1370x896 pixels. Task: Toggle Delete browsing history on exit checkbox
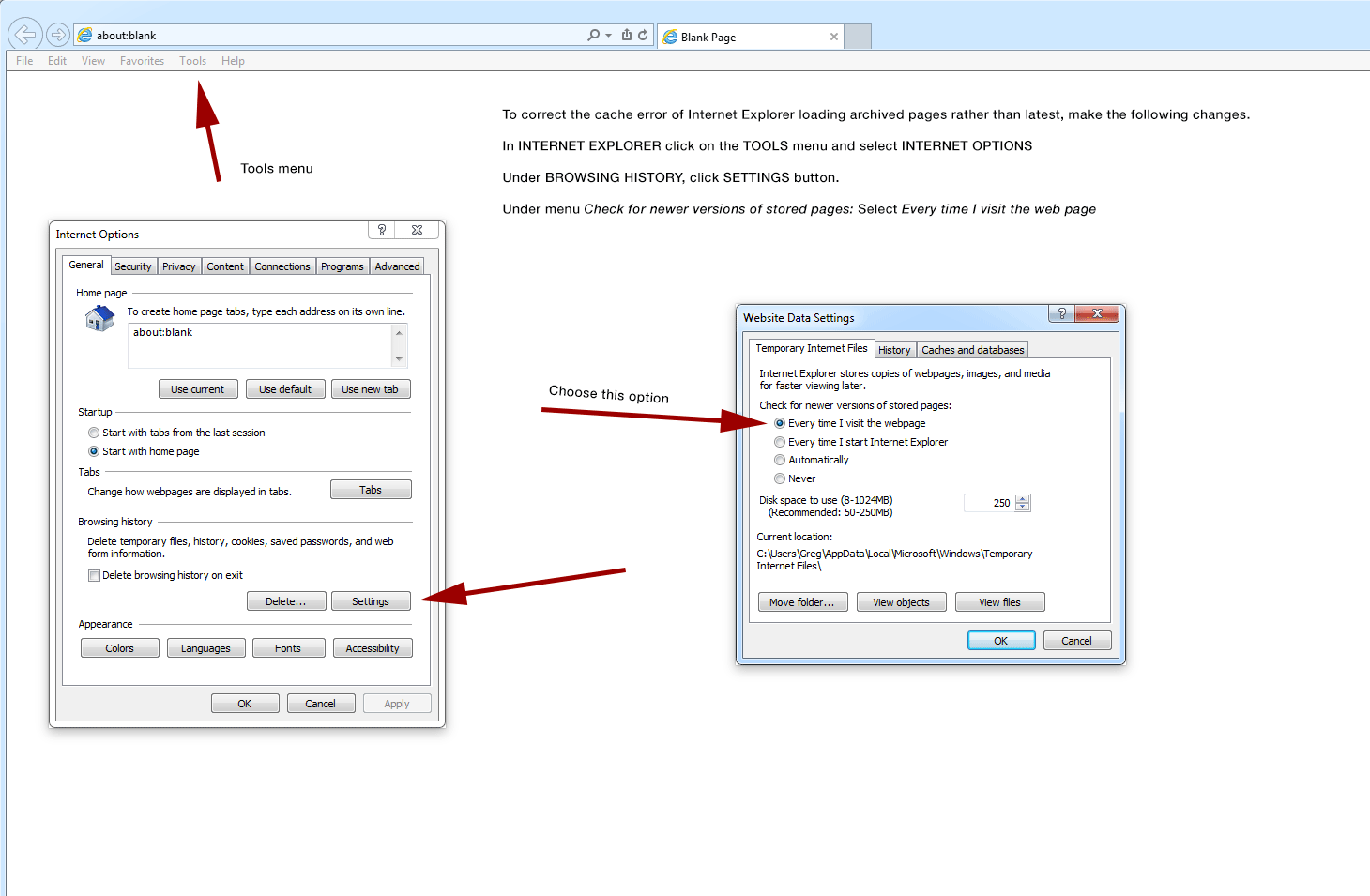coord(94,576)
